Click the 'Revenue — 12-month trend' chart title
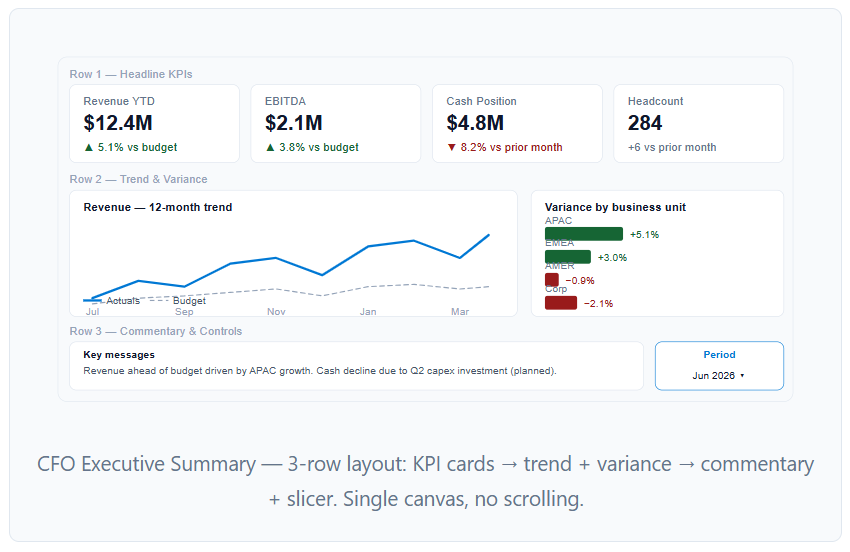The width and height of the screenshot is (850, 552). pyautogui.click(x=158, y=207)
